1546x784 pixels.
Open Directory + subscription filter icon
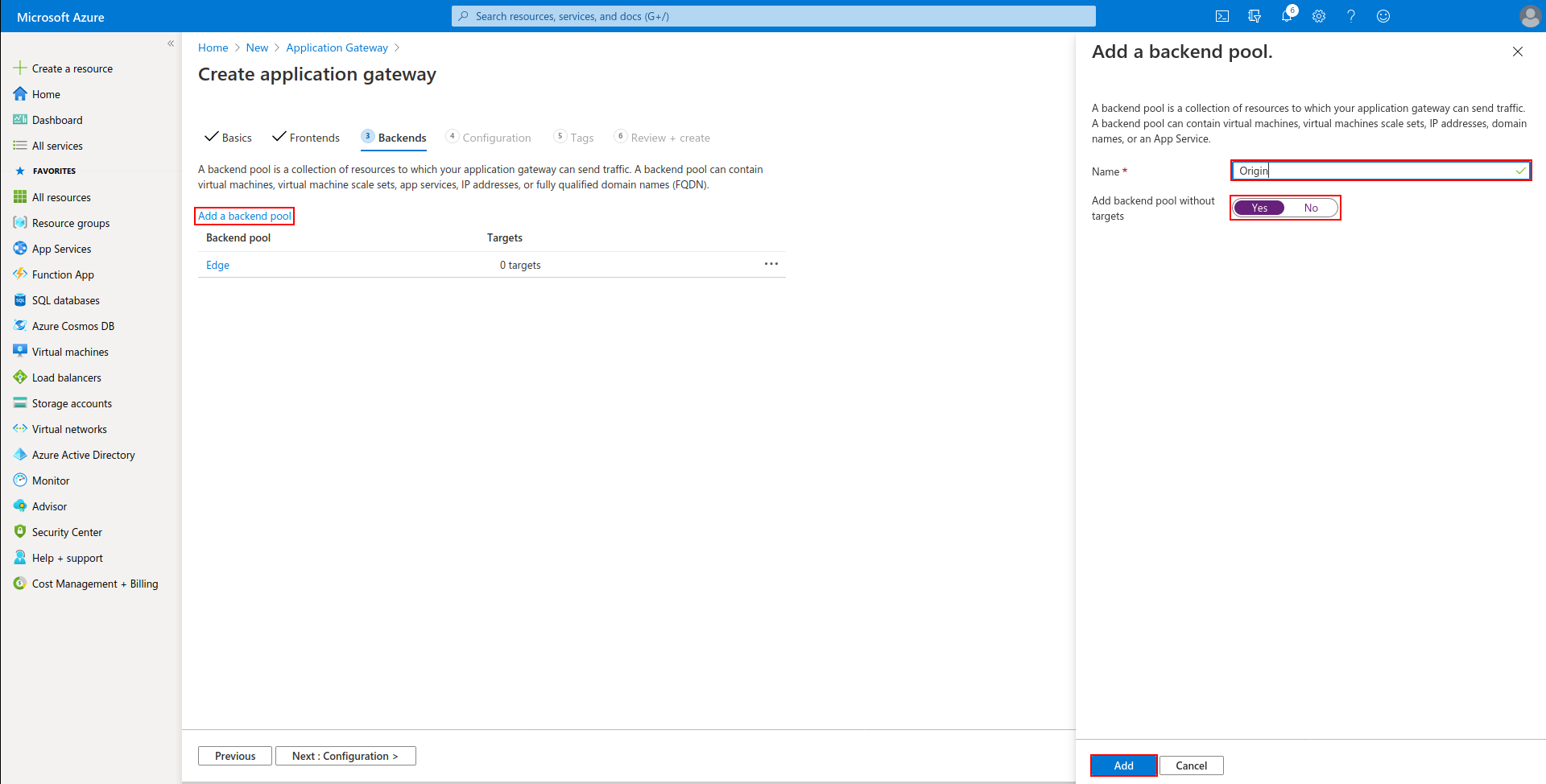click(x=1254, y=16)
